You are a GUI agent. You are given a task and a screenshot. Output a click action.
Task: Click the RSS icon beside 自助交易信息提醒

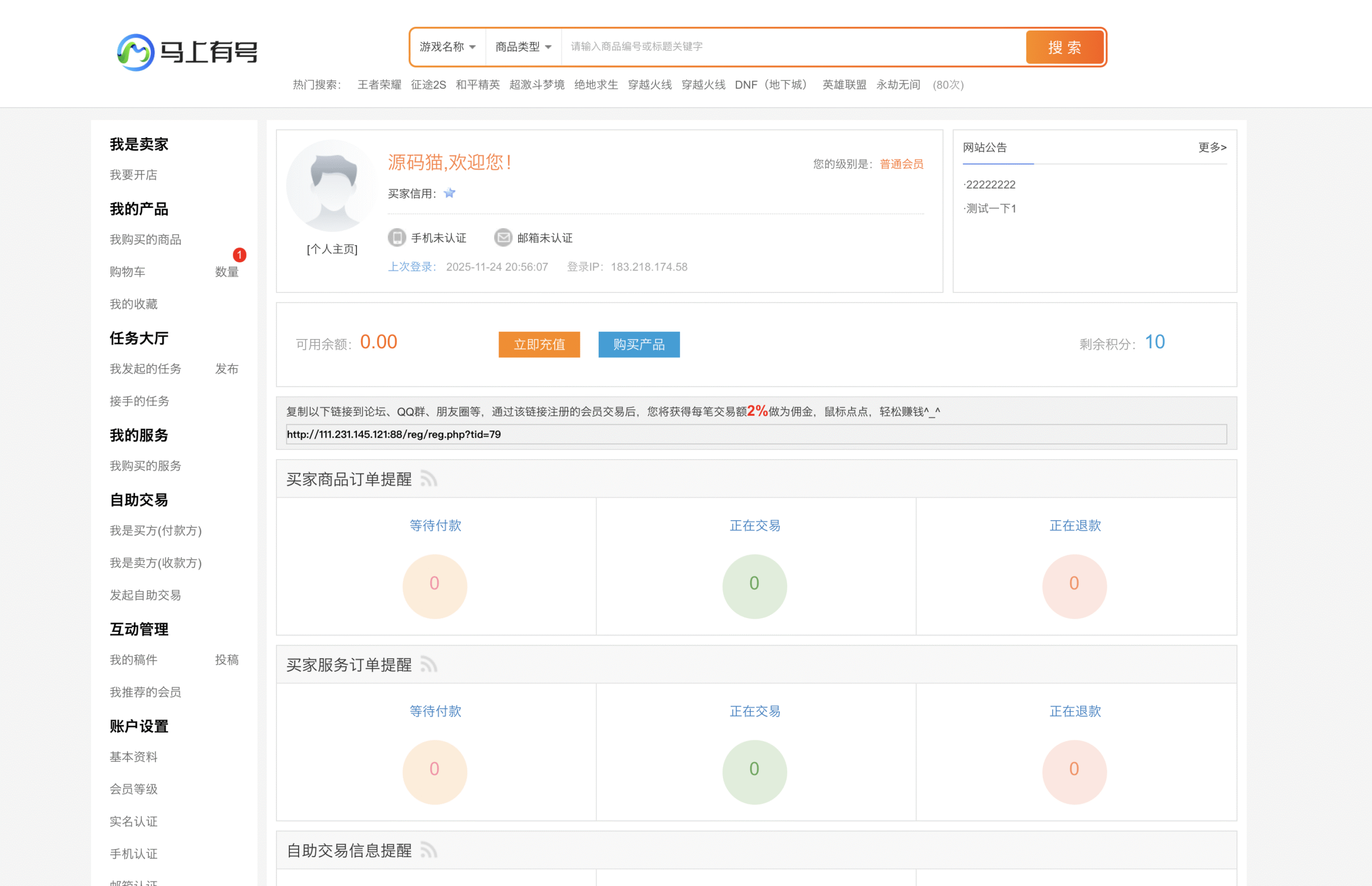429,850
